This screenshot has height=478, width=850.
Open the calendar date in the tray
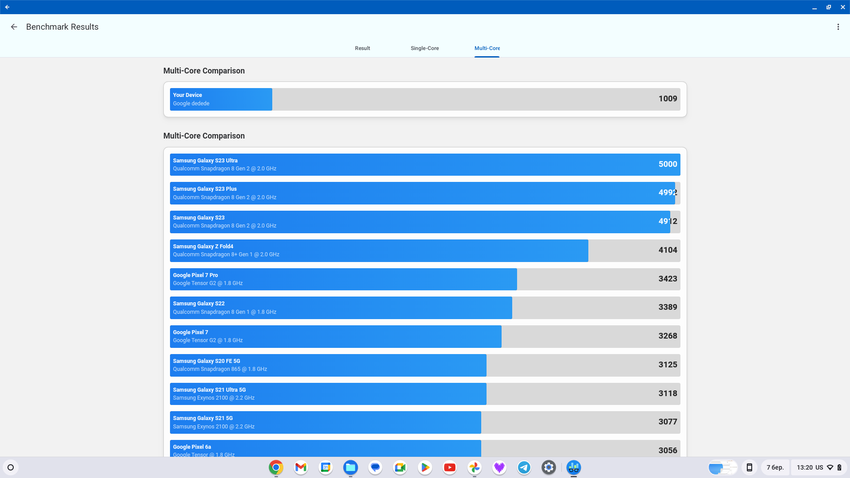click(x=775, y=467)
